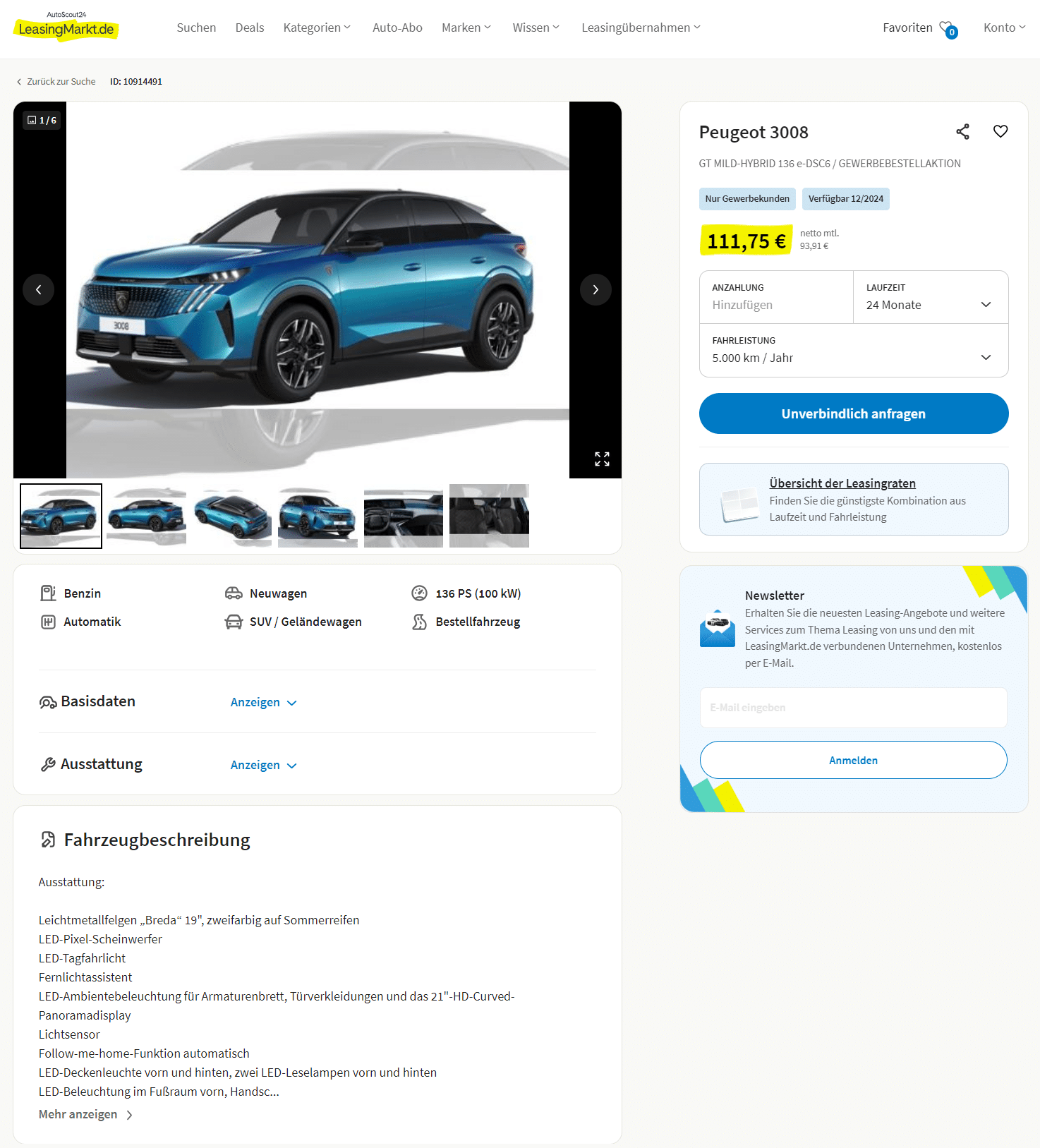Expand Basisdaten via Anzeigen
Viewport: 1040px width, 1148px height.
[x=263, y=703]
